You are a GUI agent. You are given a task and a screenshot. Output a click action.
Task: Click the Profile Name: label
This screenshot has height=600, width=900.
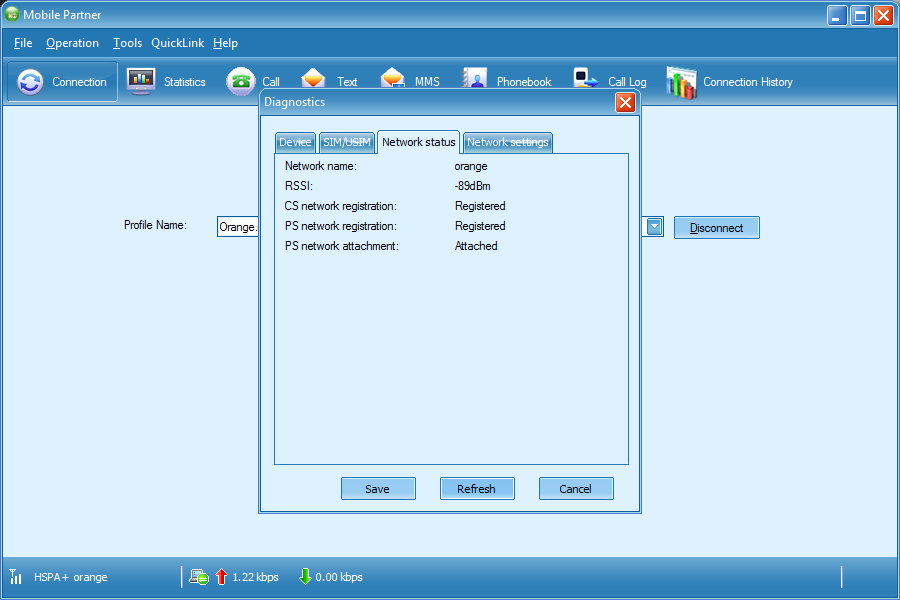156,225
